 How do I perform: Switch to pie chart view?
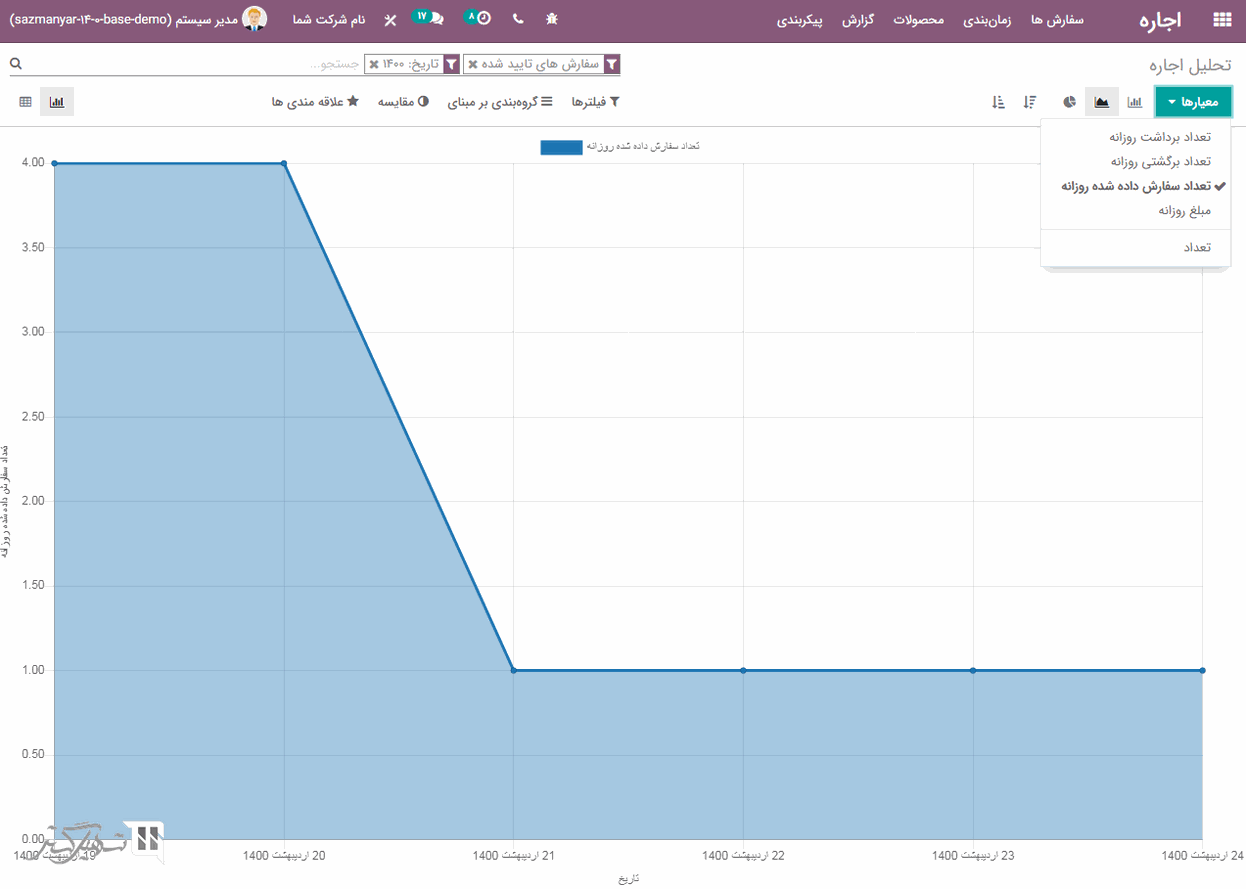tap(1069, 102)
